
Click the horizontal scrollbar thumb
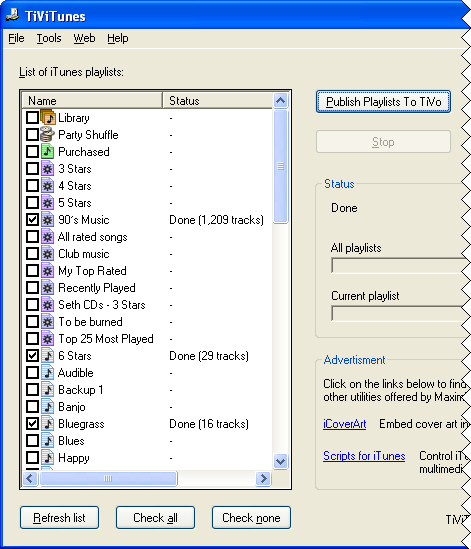[x=109, y=478]
